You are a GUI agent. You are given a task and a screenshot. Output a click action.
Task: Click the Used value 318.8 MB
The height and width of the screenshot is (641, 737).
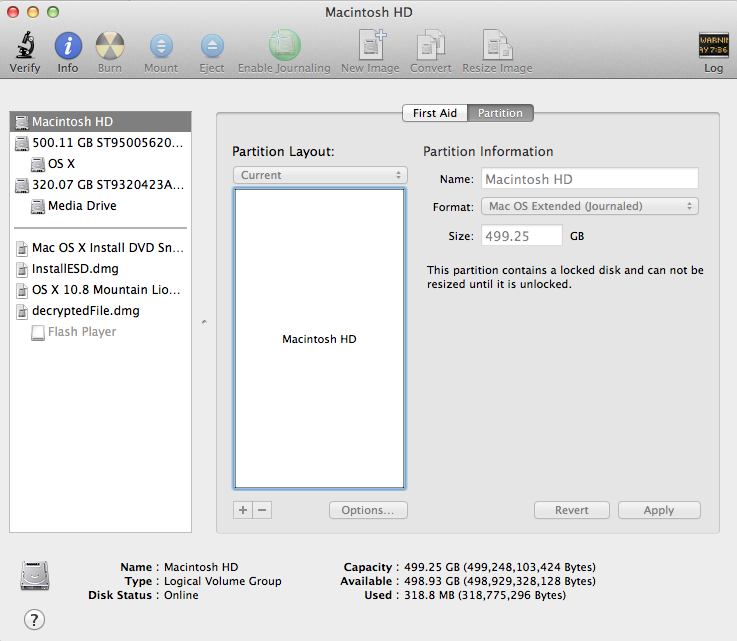tap(485, 595)
